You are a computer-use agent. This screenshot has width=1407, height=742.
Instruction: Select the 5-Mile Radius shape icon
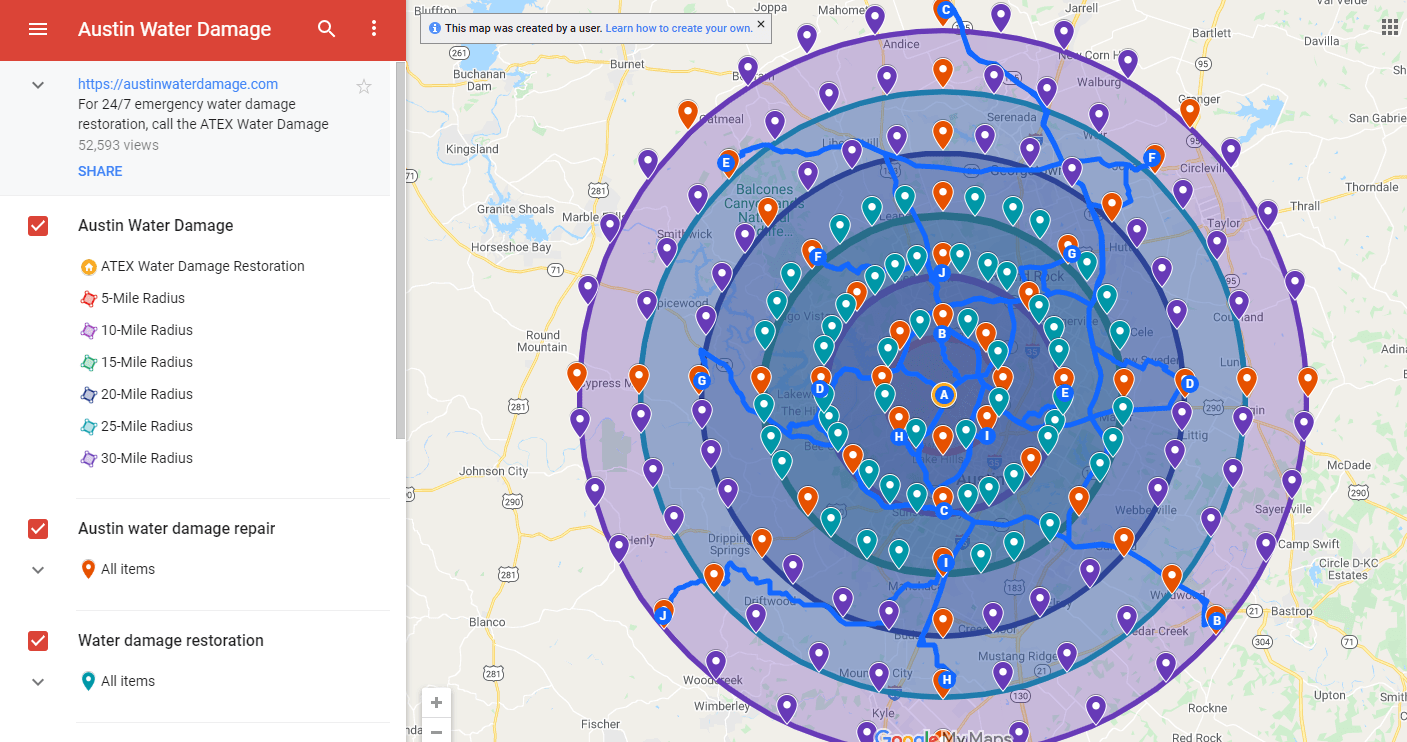(x=88, y=299)
